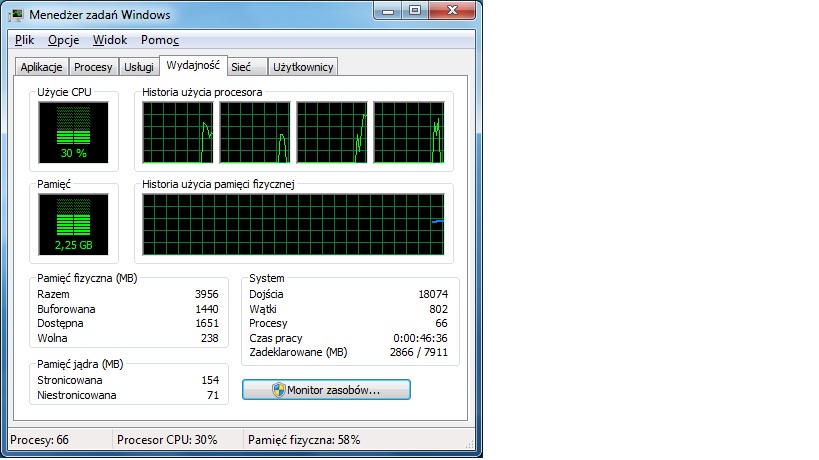Viewport: 819px width, 460px height.
Task: Click the physical memory usage history graph
Action: [293, 224]
